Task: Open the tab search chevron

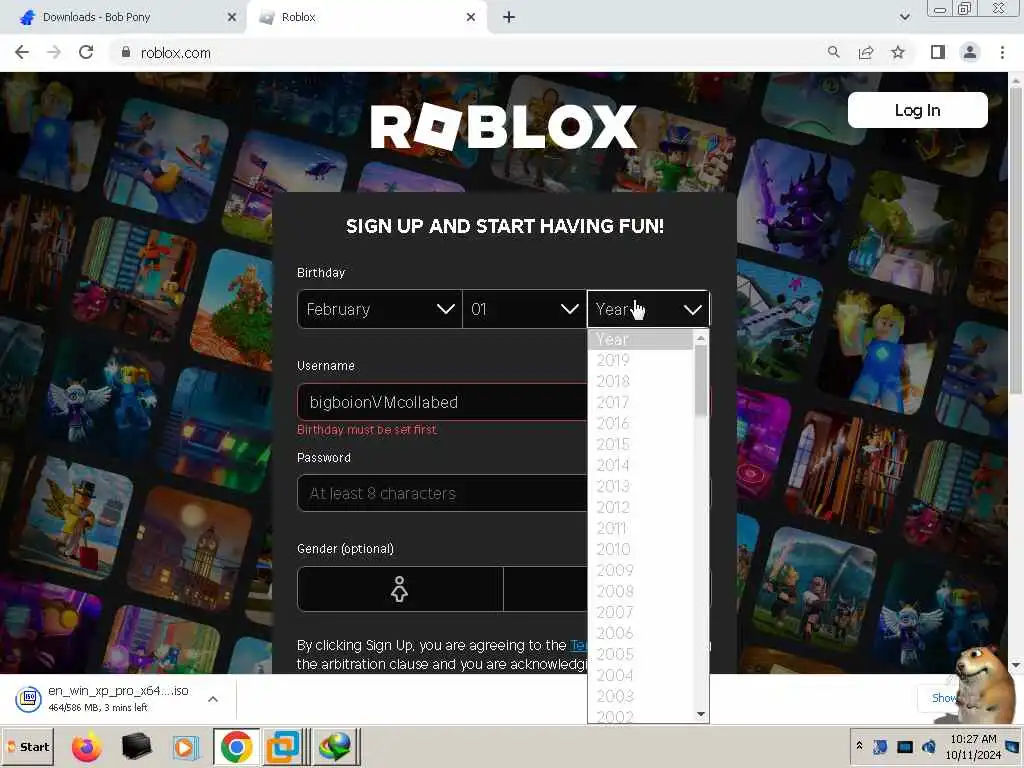Action: (x=904, y=17)
